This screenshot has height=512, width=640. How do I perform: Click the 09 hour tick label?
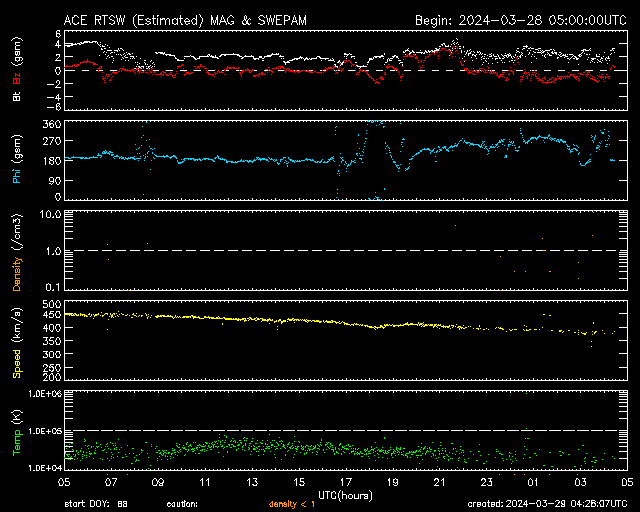pyautogui.click(x=158, y=482)
